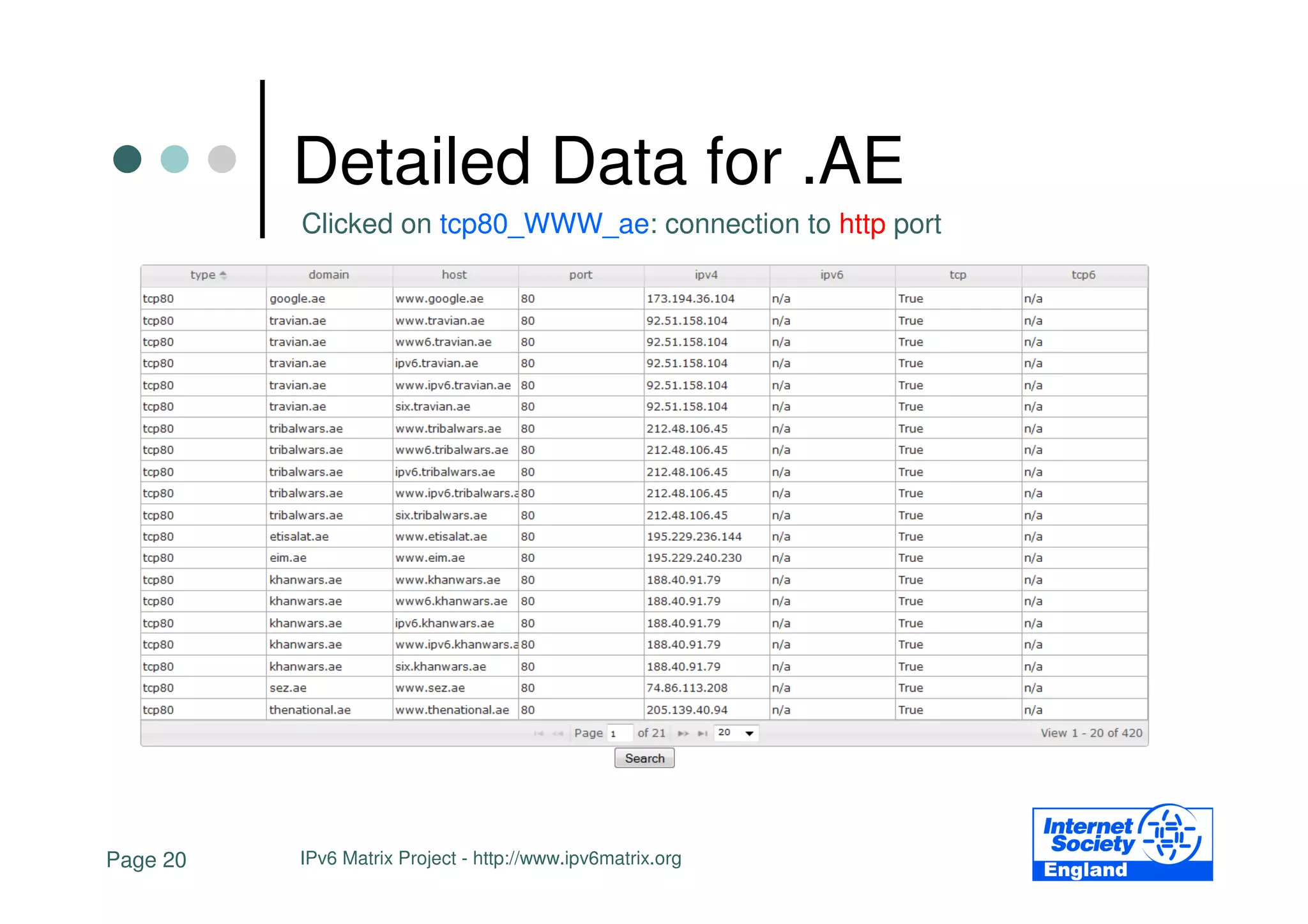The height and width of the screenshot is (924, 1308).
Task: Select the ipv6.tribalwars.ae host cell
Action: tap(455, 472)
